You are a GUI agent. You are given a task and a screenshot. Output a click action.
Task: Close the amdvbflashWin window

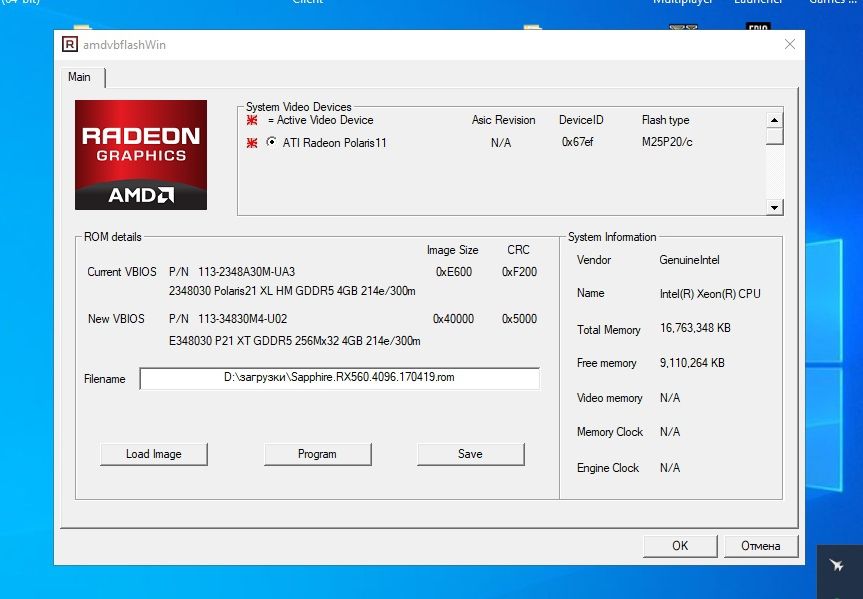[790, 44]
